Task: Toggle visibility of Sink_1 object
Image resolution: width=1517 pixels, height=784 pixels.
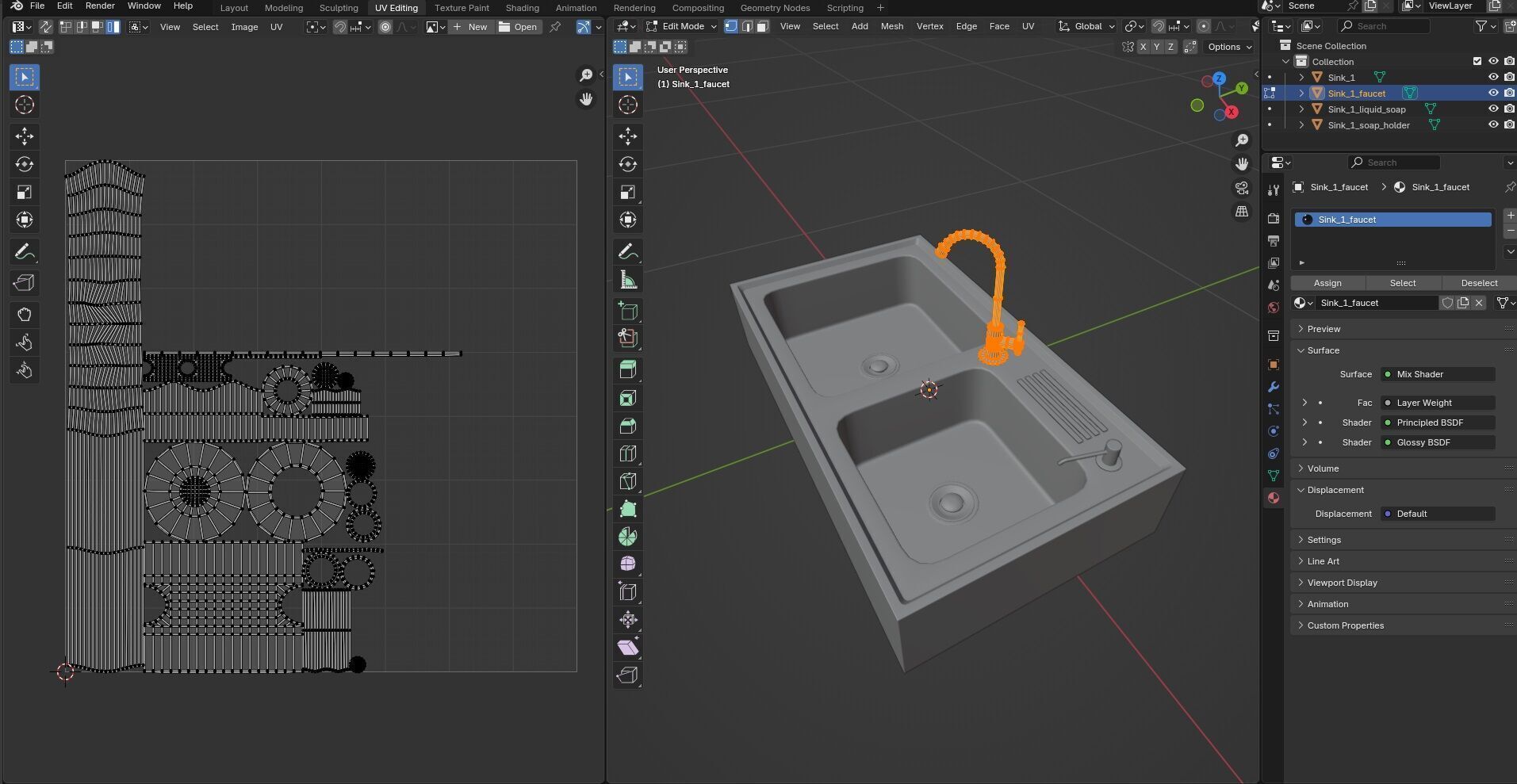Action: (1493, 78)
